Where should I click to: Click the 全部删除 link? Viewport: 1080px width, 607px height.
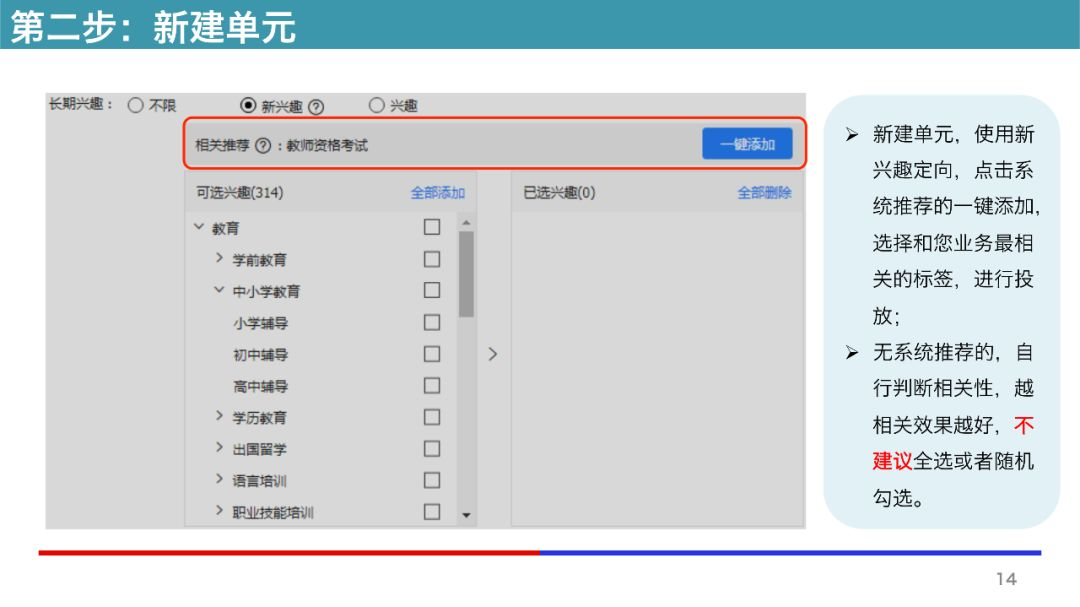pyautogui.click(x=766, y=192)
